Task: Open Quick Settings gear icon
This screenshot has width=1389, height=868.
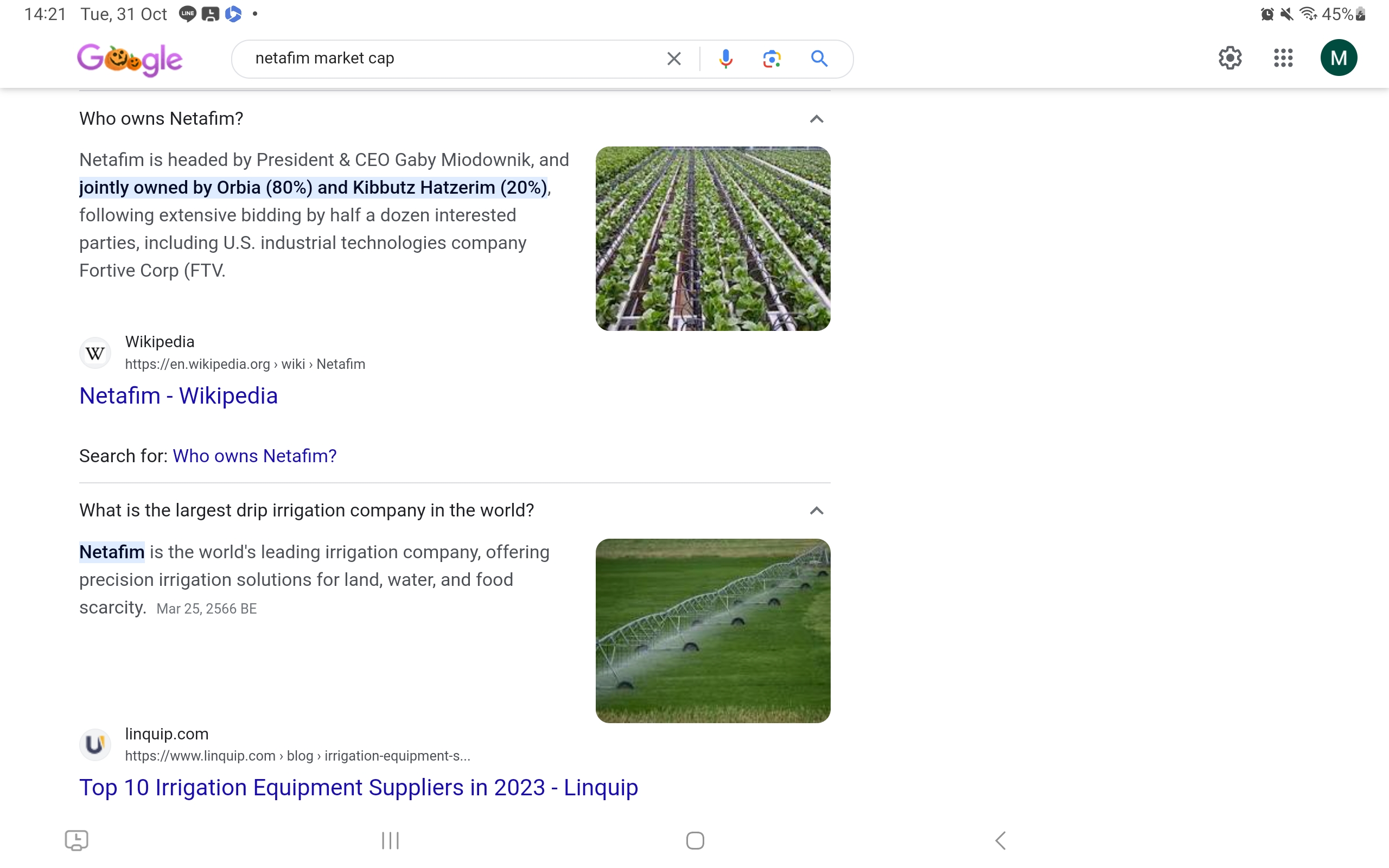Action: point(1230,58)
